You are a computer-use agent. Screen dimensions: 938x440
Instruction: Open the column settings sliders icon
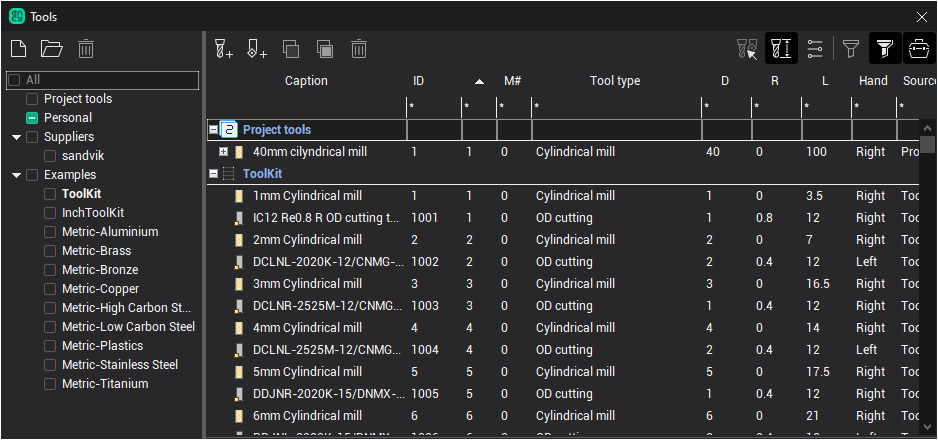coord(815,48)
